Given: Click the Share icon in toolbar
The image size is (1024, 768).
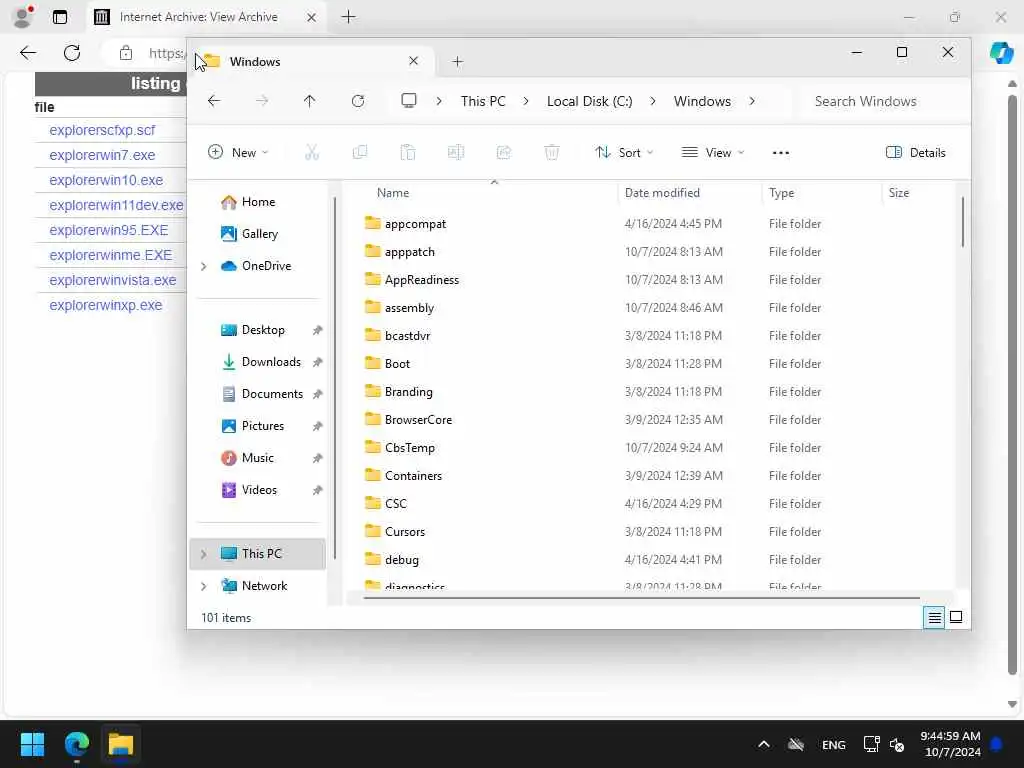Looking at the screenshot, I should click(x=504, y=152).
